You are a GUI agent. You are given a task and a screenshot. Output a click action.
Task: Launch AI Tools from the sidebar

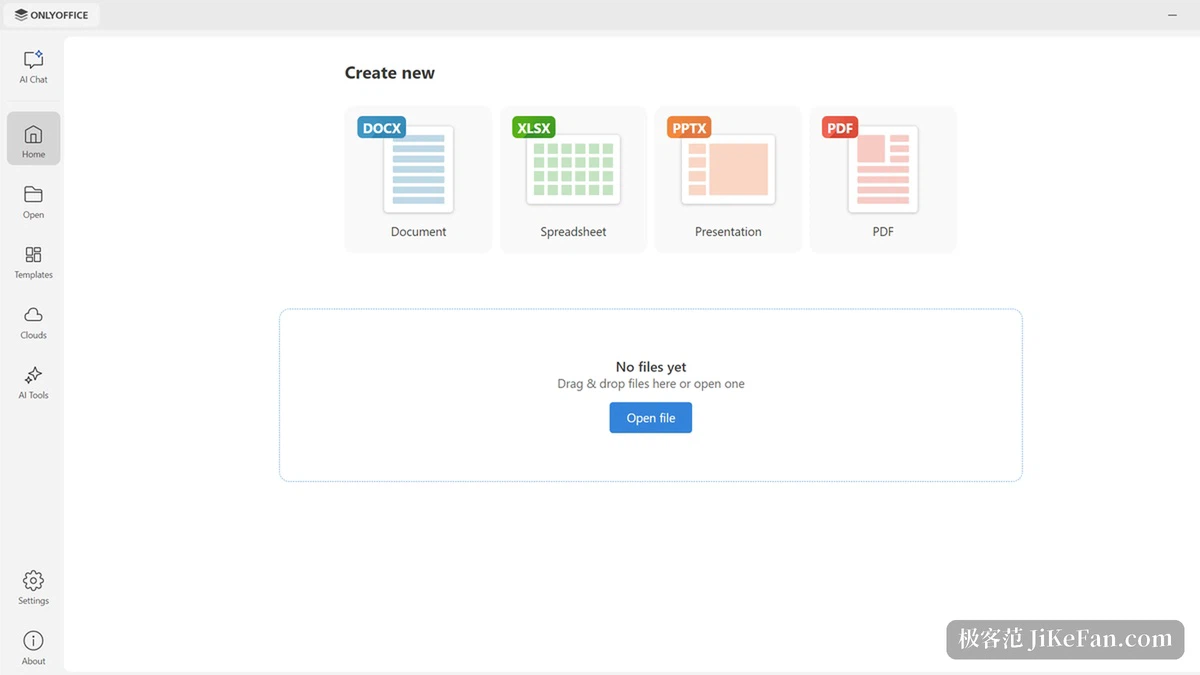point(33,382)
